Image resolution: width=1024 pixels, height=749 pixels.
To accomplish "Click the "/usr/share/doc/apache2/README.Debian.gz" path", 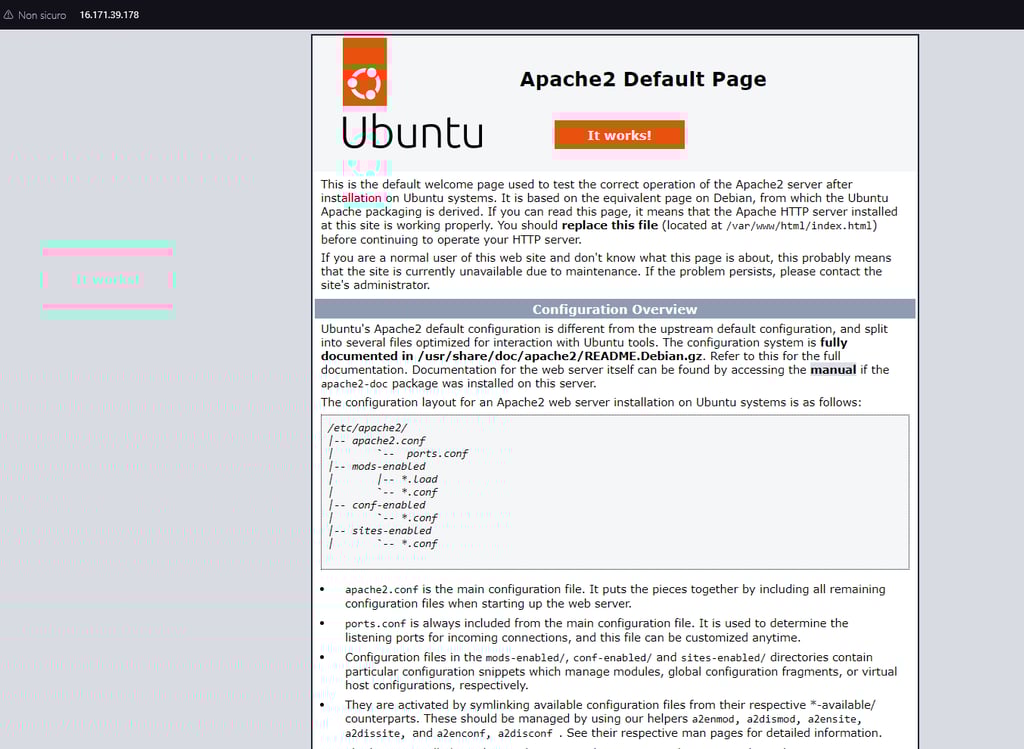I will pyautogui.click(x=560, y=356).
